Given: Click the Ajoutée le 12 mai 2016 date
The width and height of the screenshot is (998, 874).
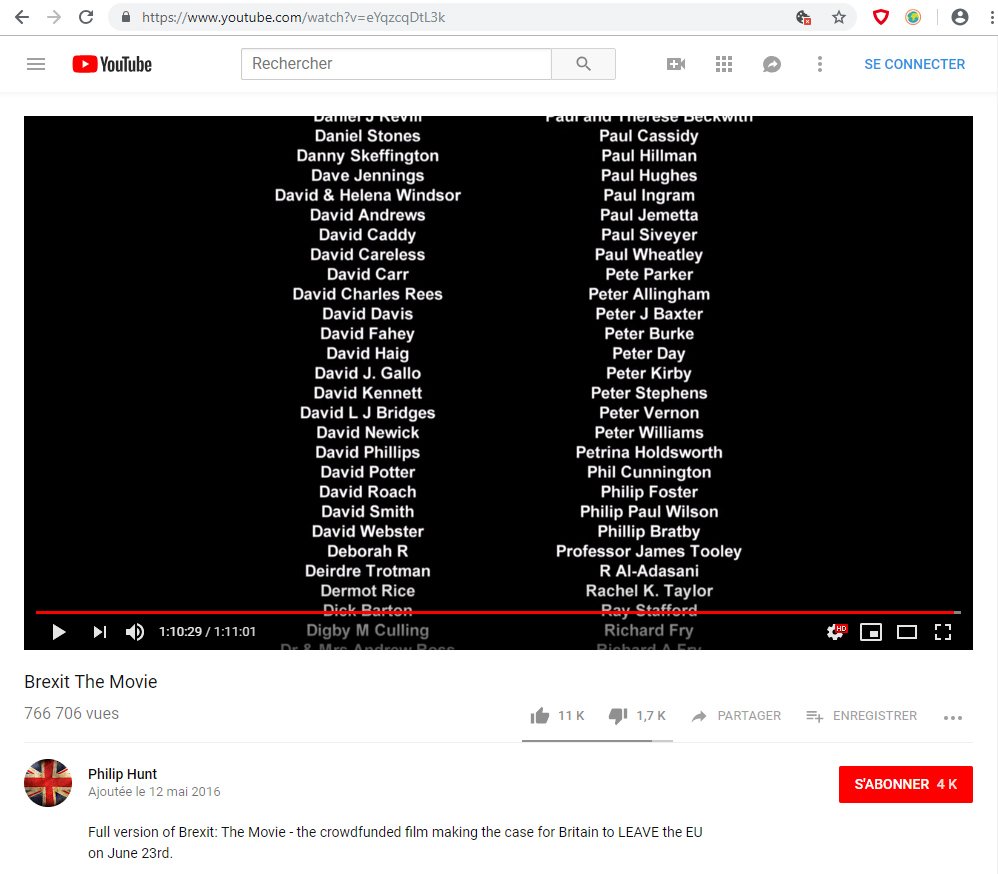Looking at the screenshot, I should (154, 791).
